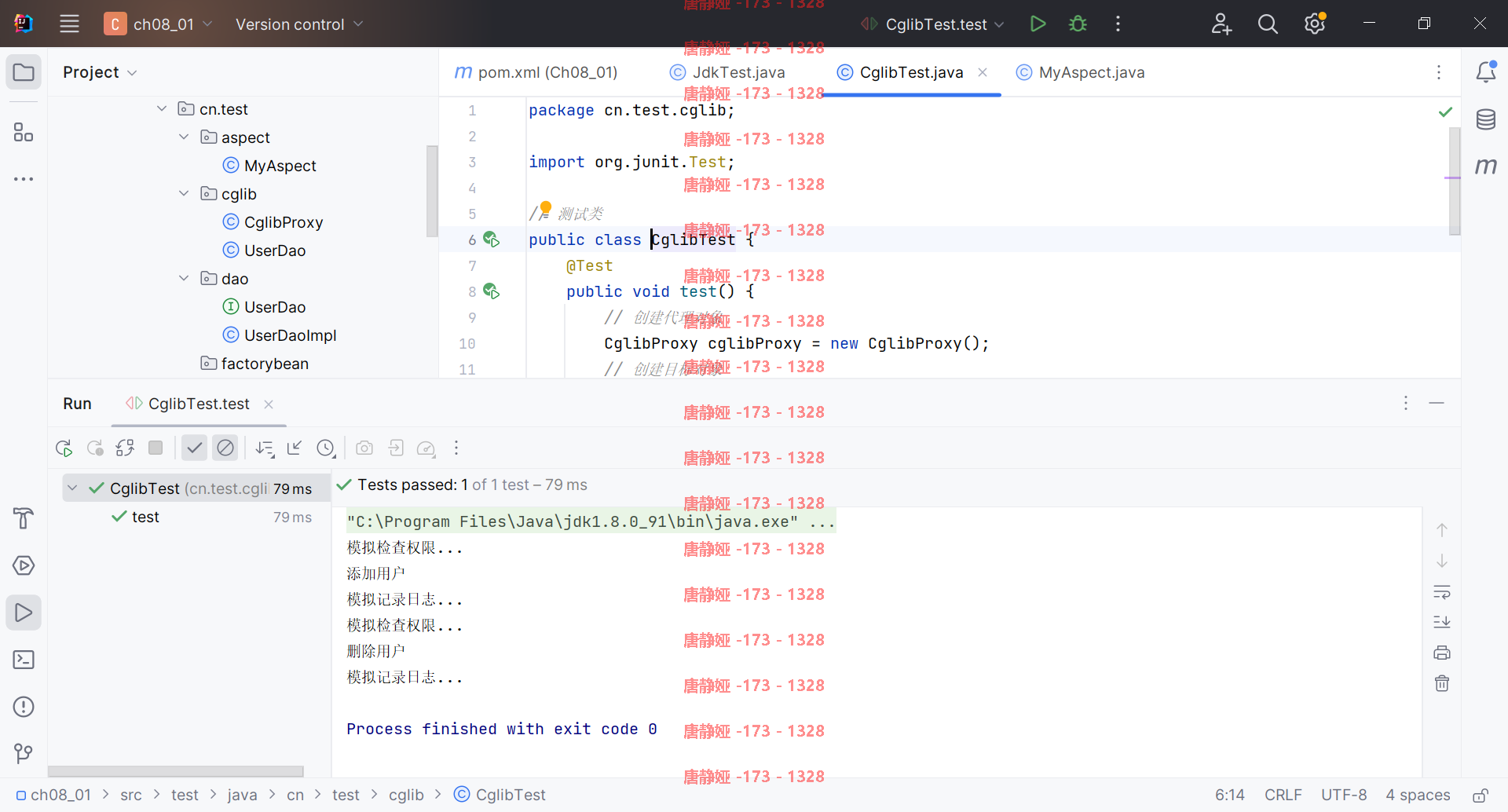1508x812 pixels.
Task: Open the Version control dropdown
Action: coord(299,24)
